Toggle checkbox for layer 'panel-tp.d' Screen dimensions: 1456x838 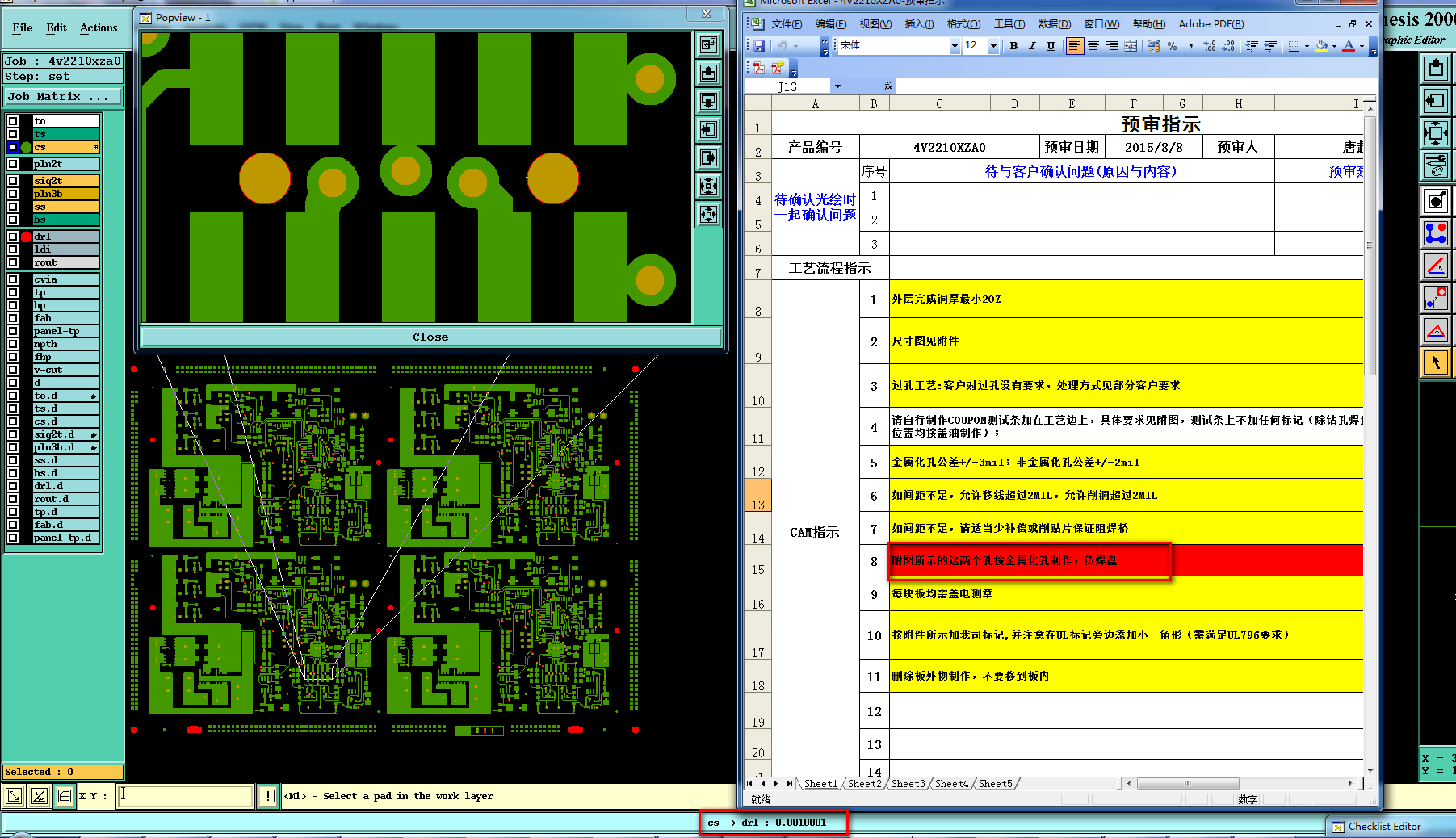tap(13, 538)
